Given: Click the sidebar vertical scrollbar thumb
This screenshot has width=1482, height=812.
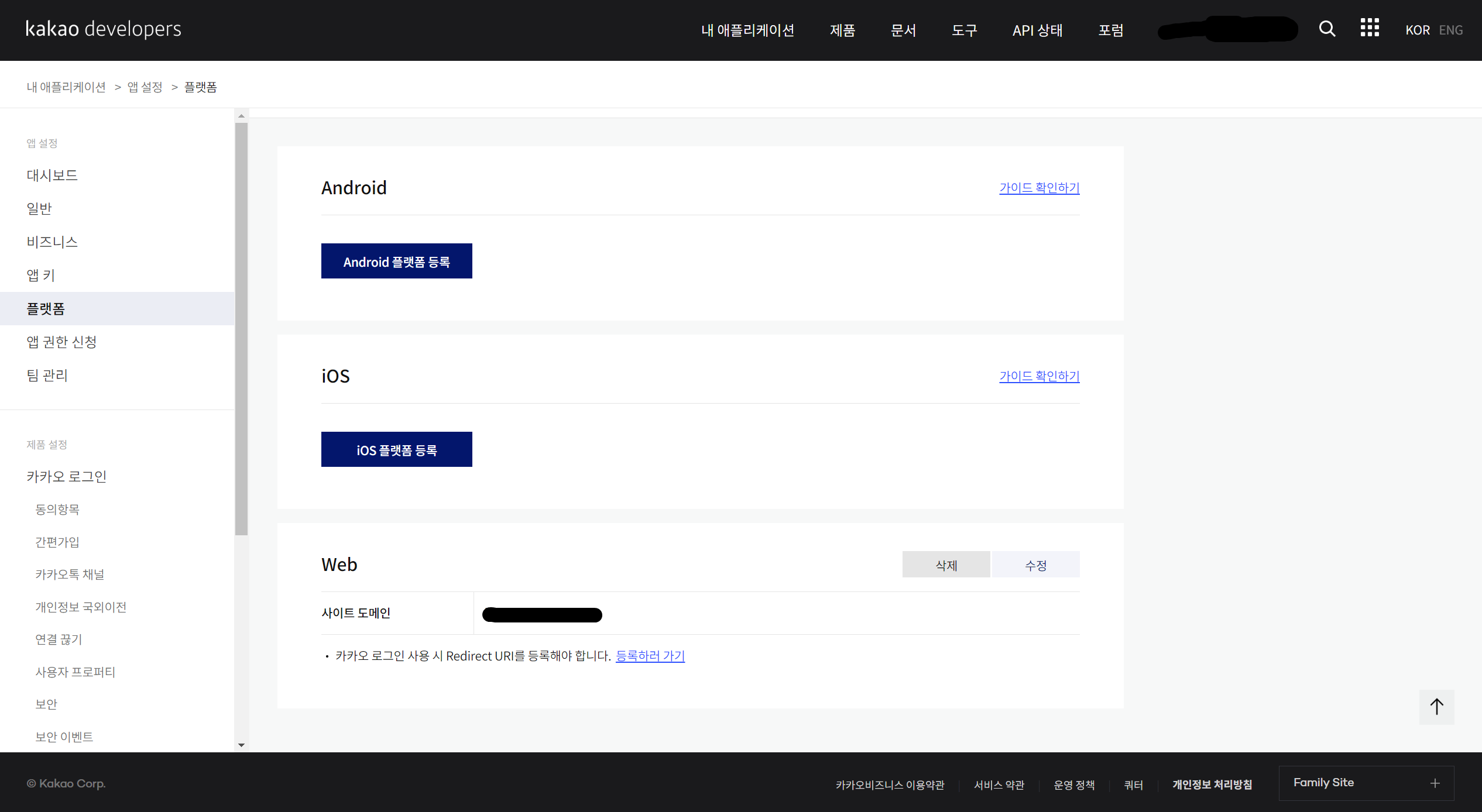Looking at the screenshot, I should [241, 328].
